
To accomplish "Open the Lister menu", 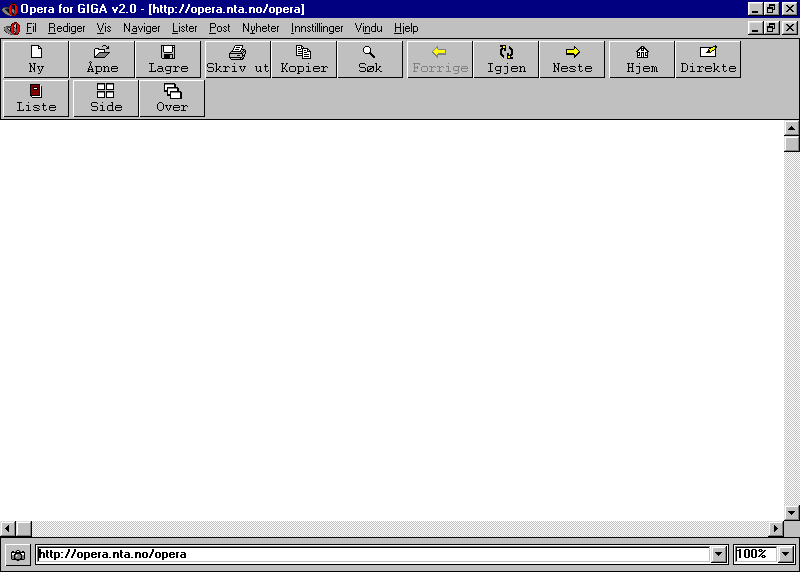I will pos(184,28).
